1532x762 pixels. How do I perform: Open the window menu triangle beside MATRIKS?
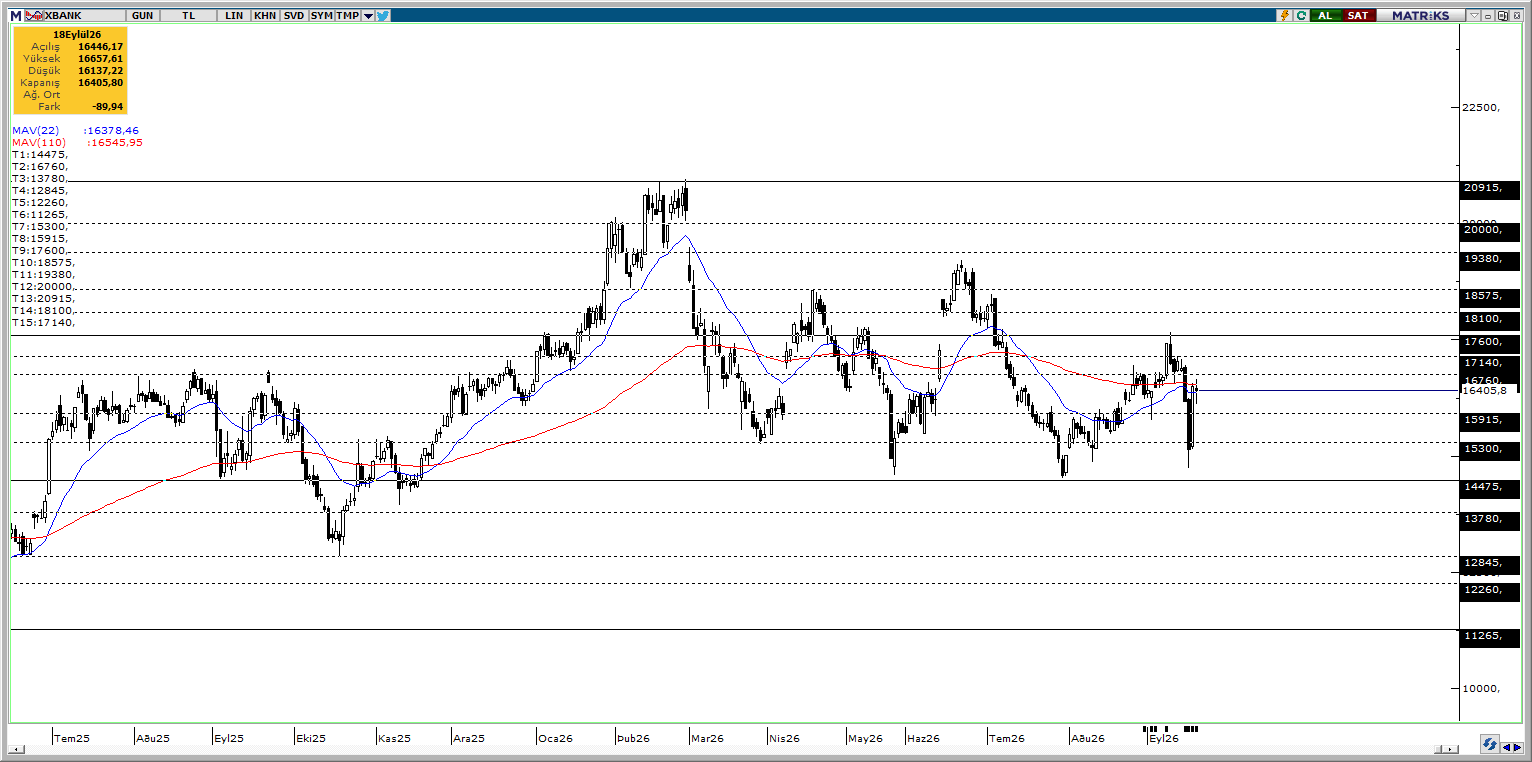click(x=1474, y=16)
